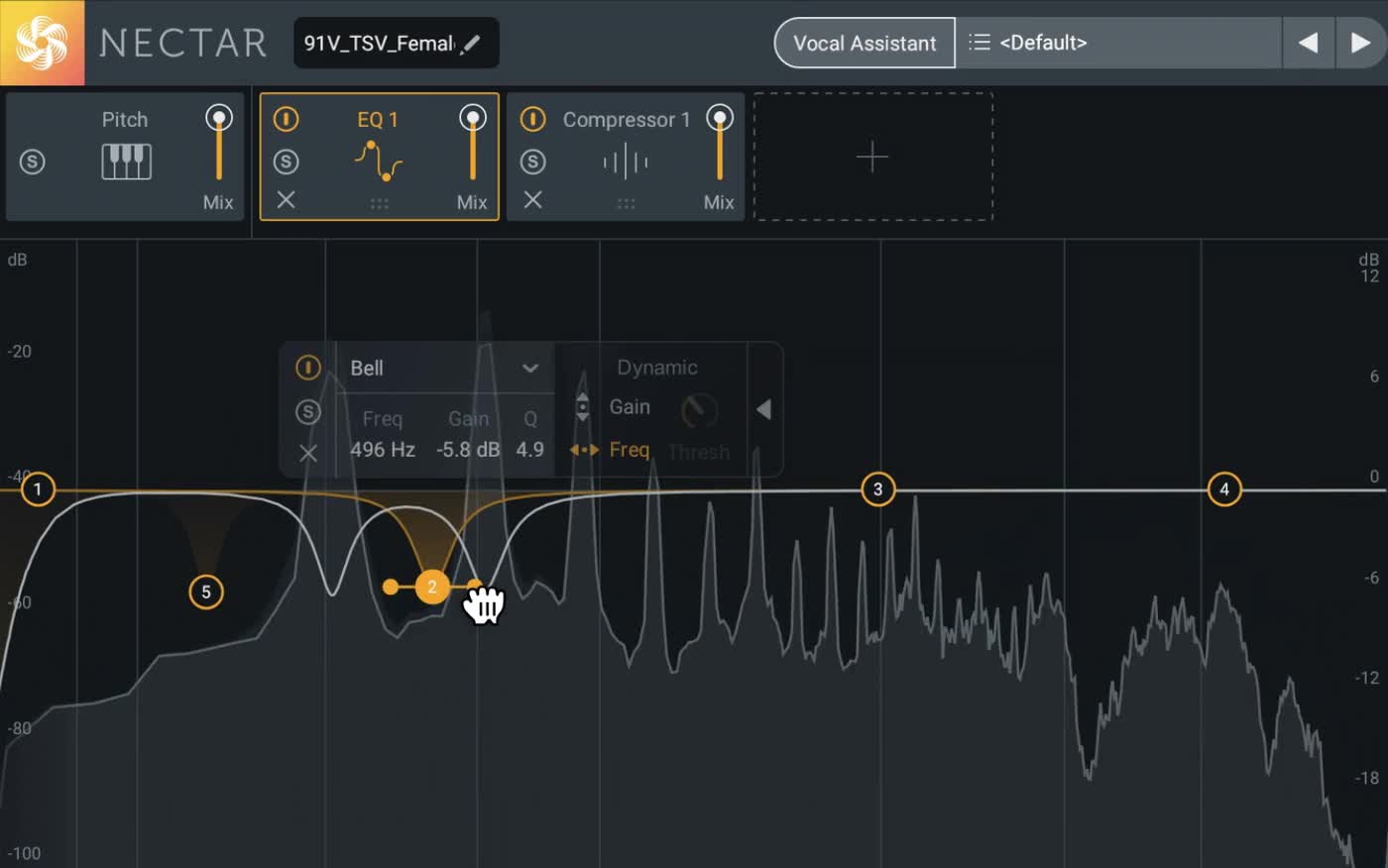Image resolution: width=1388 pixels, height=868 pixels.
Task: Open the Vocal Assistant
Action: 865,43
